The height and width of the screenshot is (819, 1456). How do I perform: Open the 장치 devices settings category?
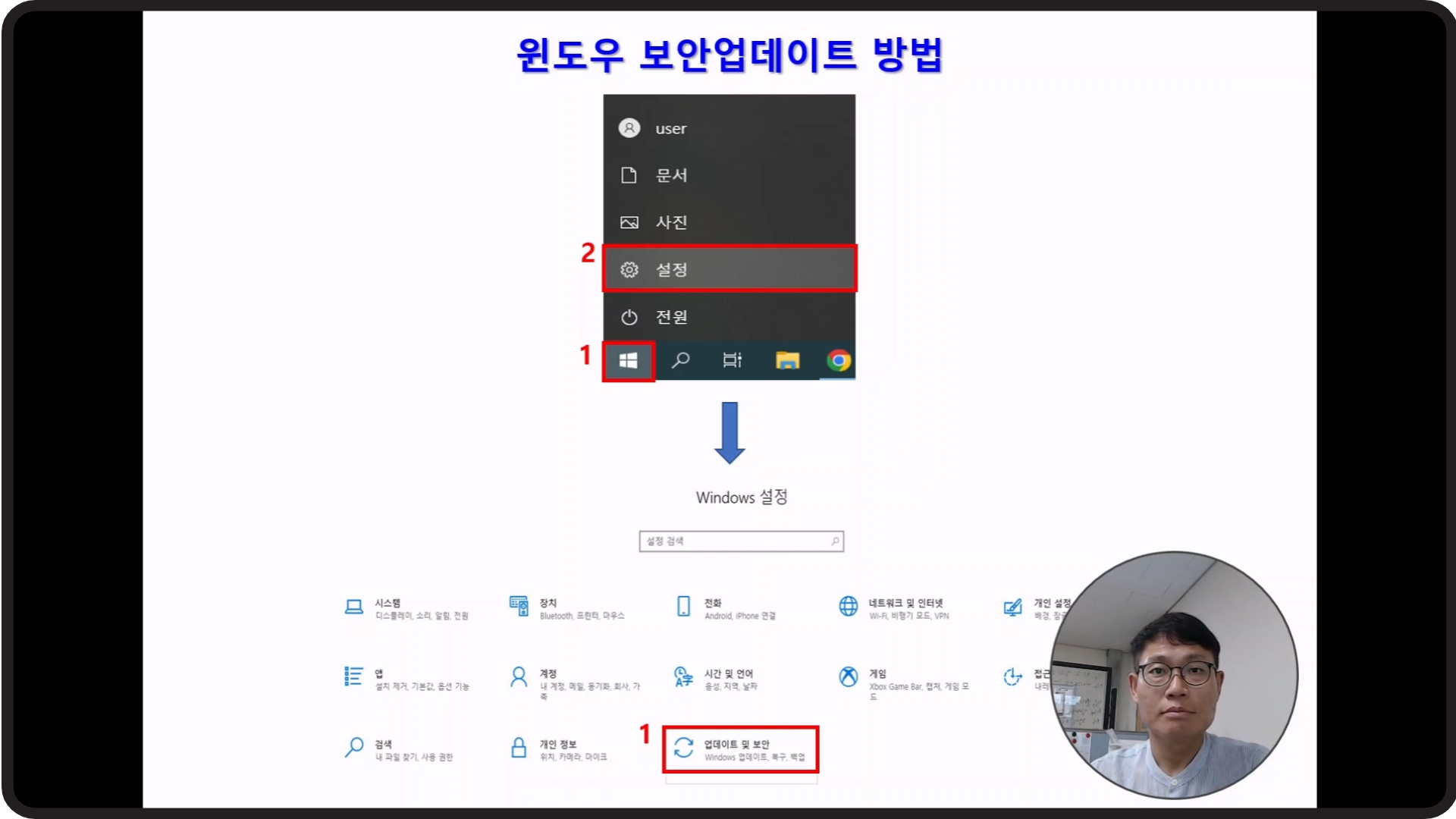pos(569,608)
